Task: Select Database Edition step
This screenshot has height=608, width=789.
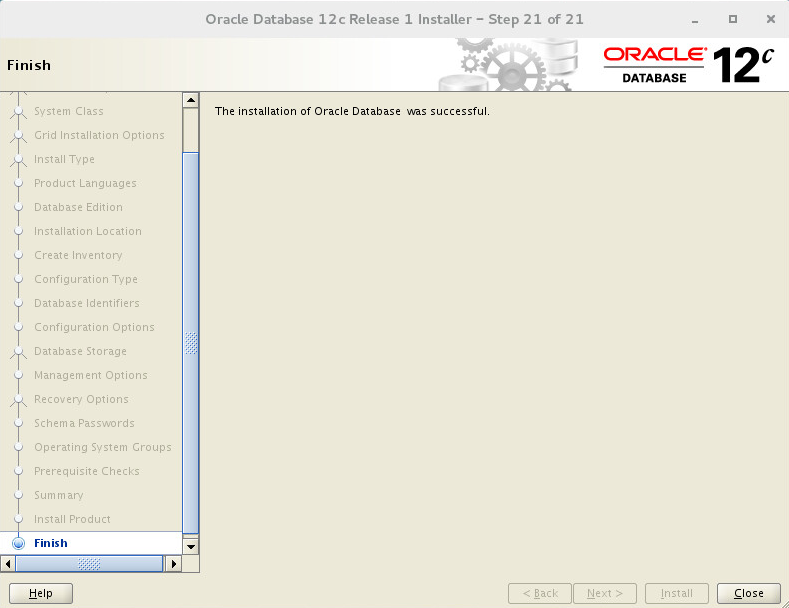Action: [78, 207]
